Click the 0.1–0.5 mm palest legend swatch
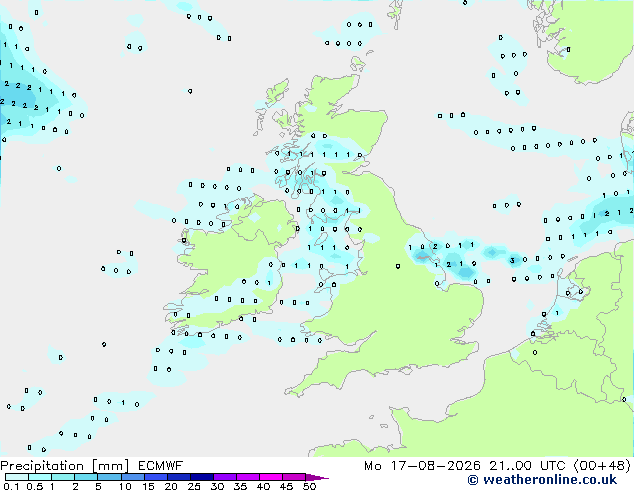The image size is (634, 490). [17, 477]
